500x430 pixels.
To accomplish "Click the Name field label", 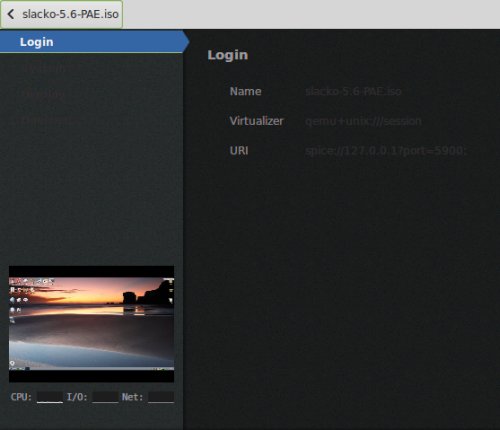I will pyautogui.click(x=245, y=91).
